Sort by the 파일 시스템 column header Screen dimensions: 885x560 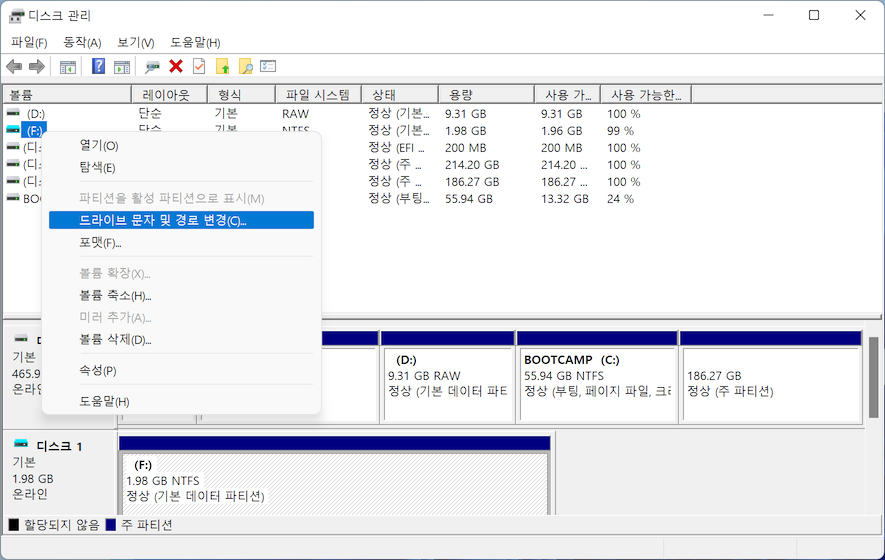coord(317,95)
